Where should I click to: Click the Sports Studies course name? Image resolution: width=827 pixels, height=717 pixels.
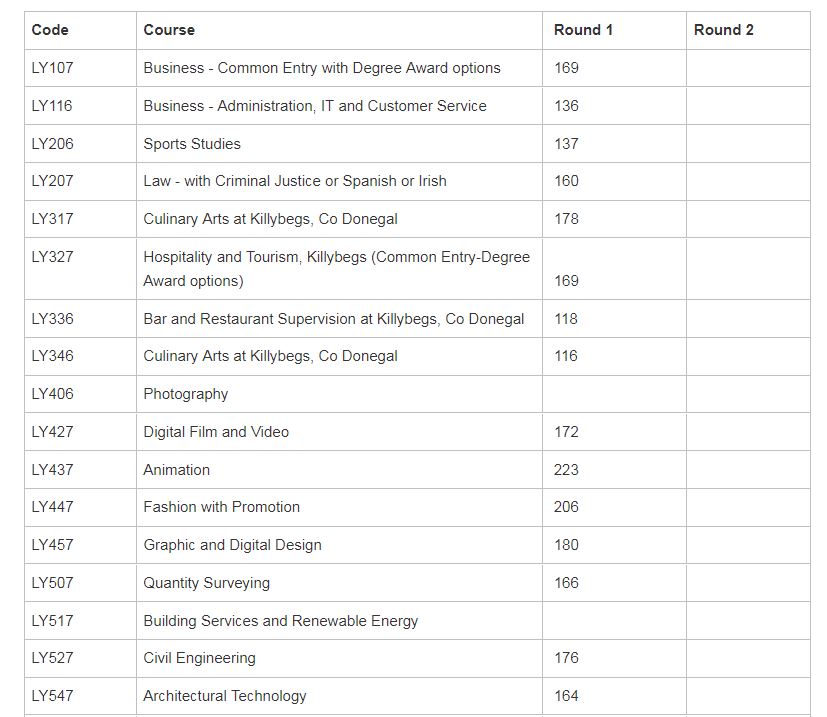coord(192,144)
